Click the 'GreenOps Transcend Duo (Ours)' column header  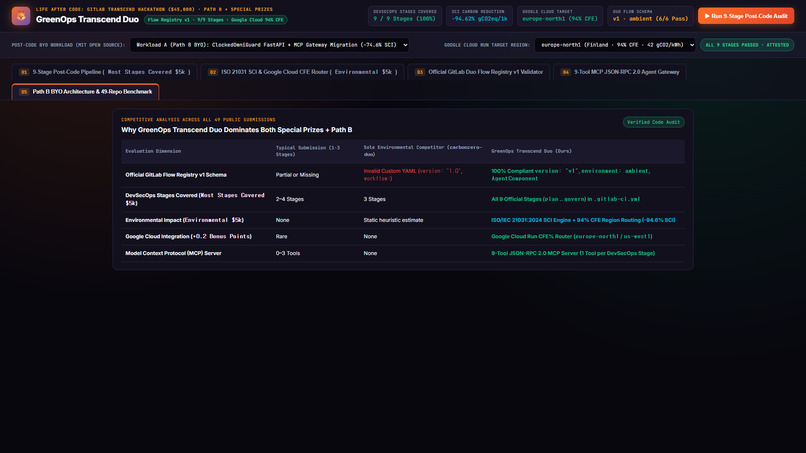531,151
